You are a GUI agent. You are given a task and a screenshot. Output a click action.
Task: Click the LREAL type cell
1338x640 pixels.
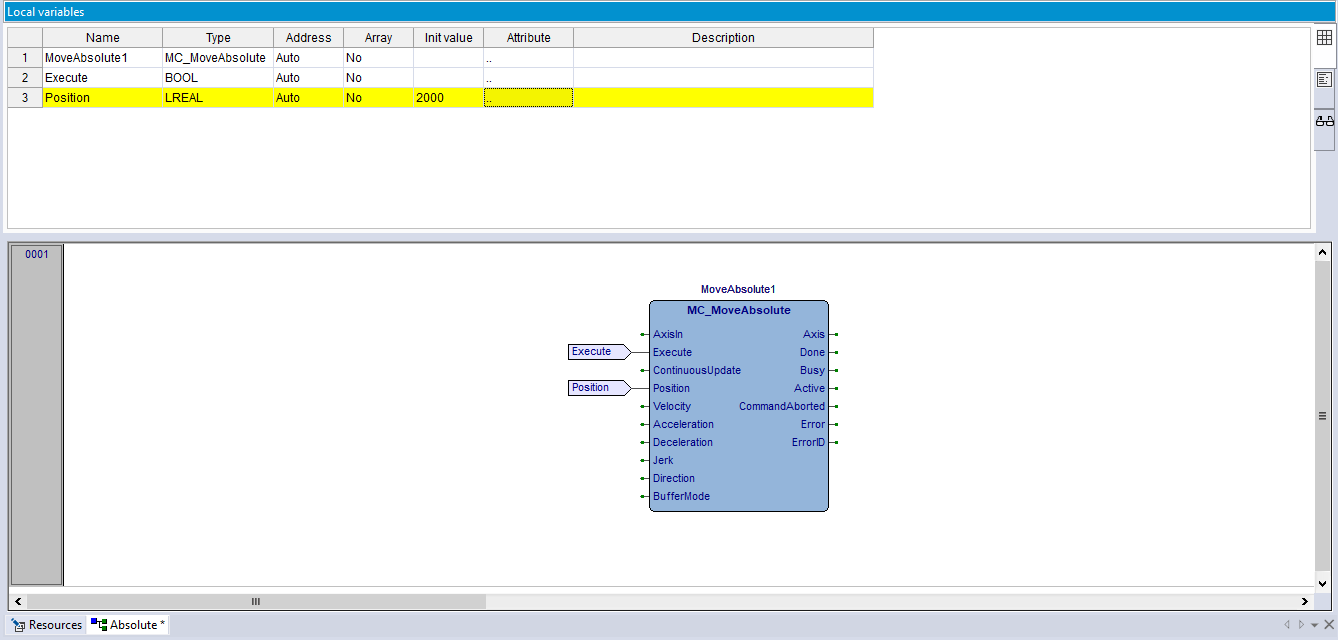(218, 98)
